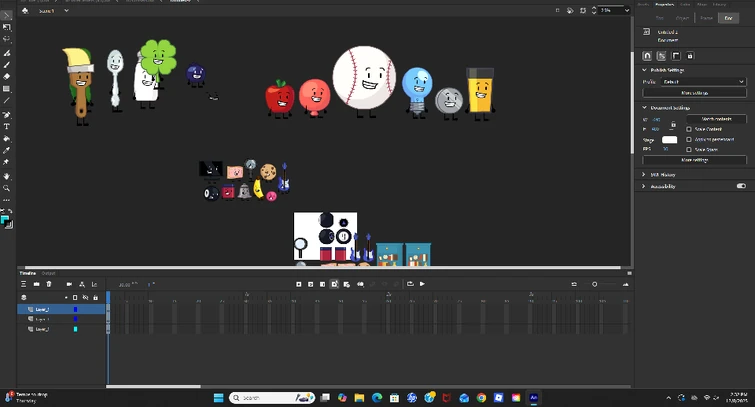The image size is (755, 407).
Task: Enable the Scale Content checkbox
Action: [x=689, y=129]
